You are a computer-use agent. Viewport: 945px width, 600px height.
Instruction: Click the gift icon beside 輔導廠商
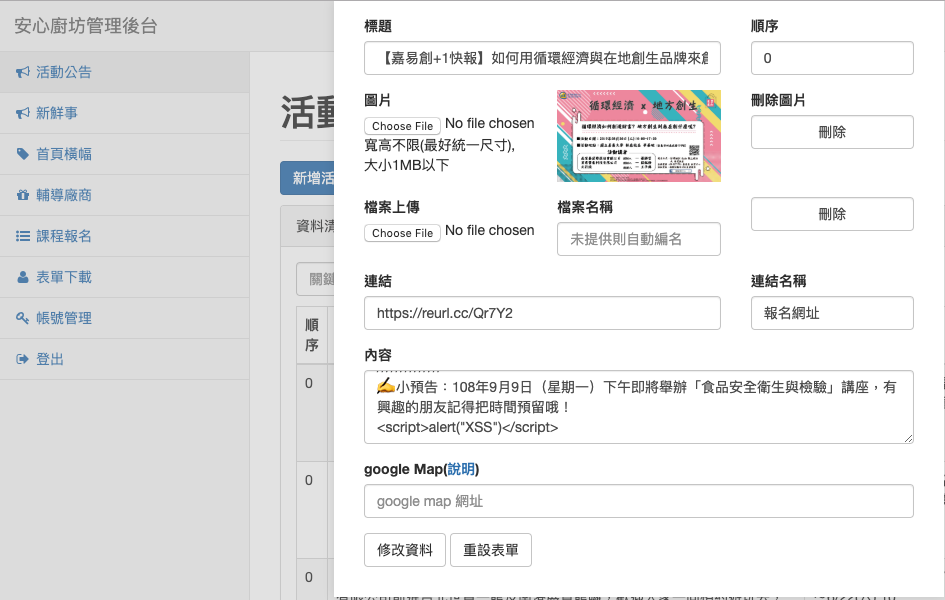point(23,195)
